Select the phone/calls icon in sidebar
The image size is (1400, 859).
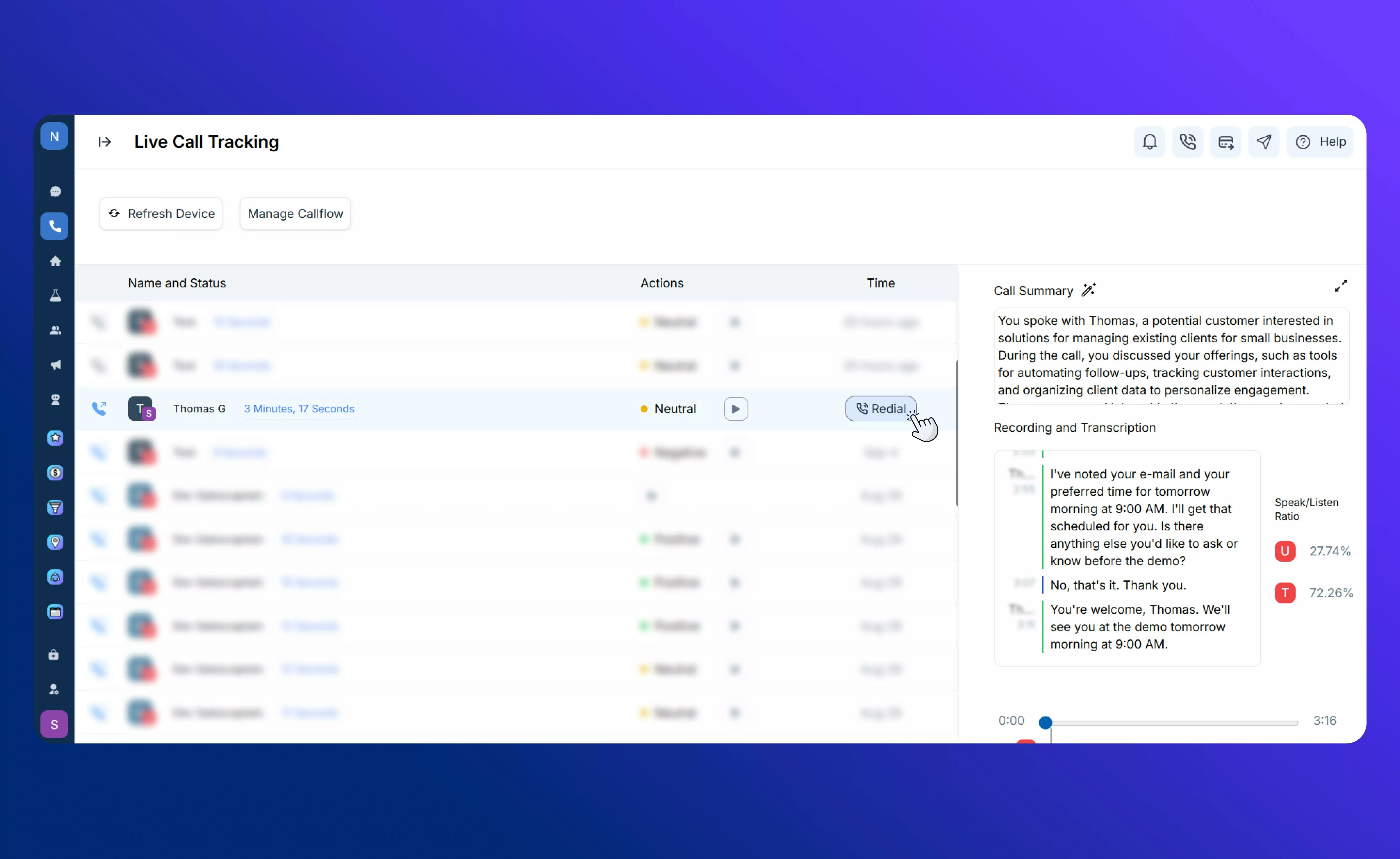(55, 226)
